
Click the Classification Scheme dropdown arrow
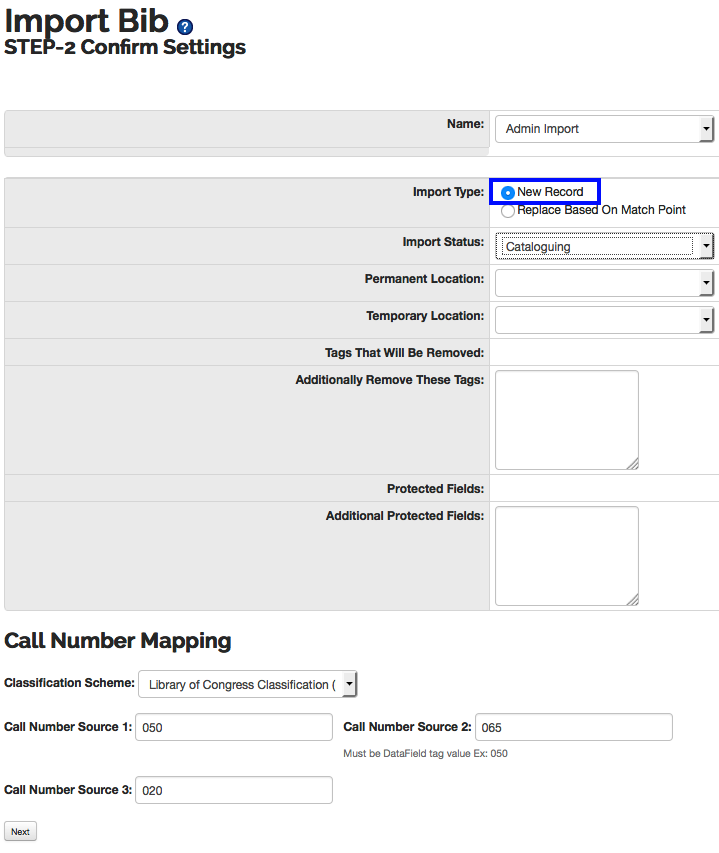click(x=350, y=684)
